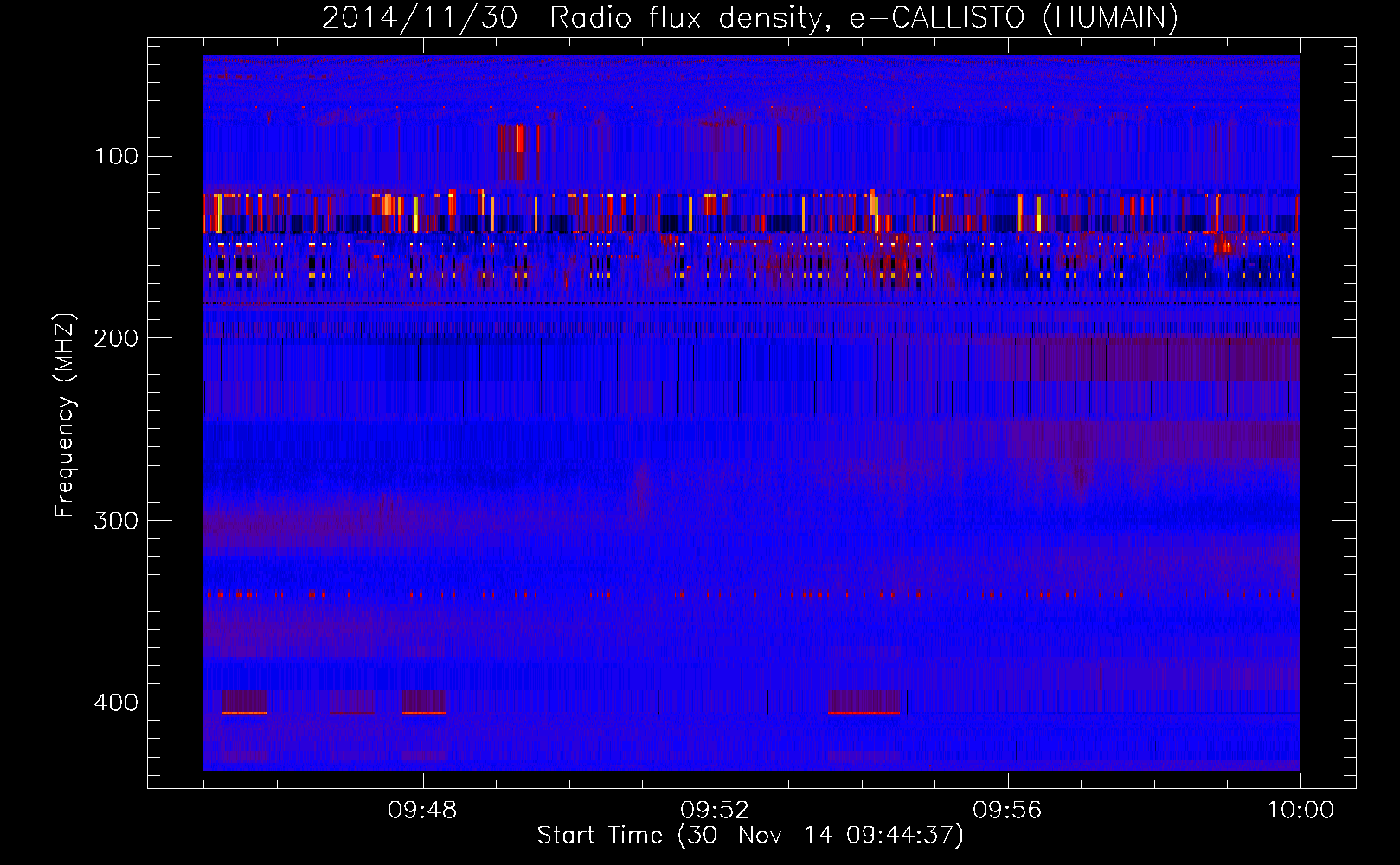
Task: Click the '400' frequency axis label
Action: point(116,702)
